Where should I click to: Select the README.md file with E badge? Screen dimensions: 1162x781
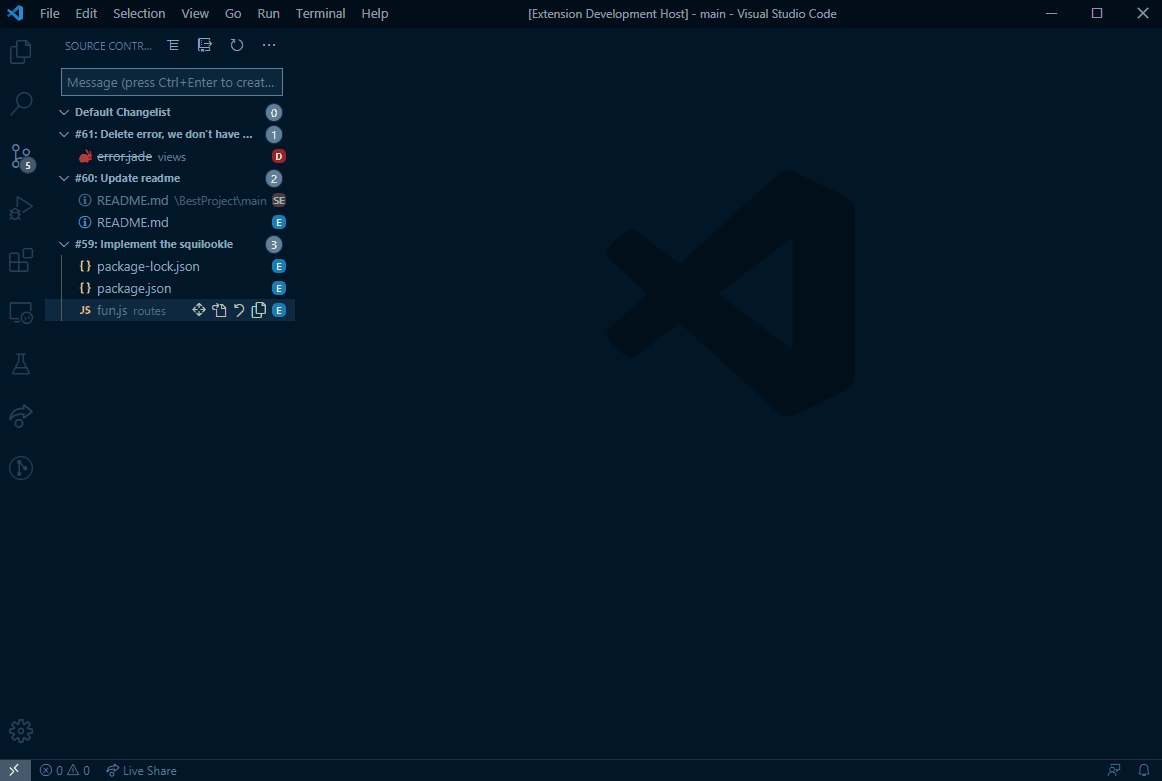pyautogui.click(x=170, y=222)
